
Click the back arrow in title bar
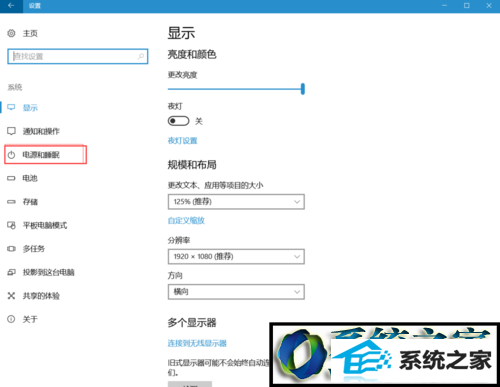(x=11, y=6)
